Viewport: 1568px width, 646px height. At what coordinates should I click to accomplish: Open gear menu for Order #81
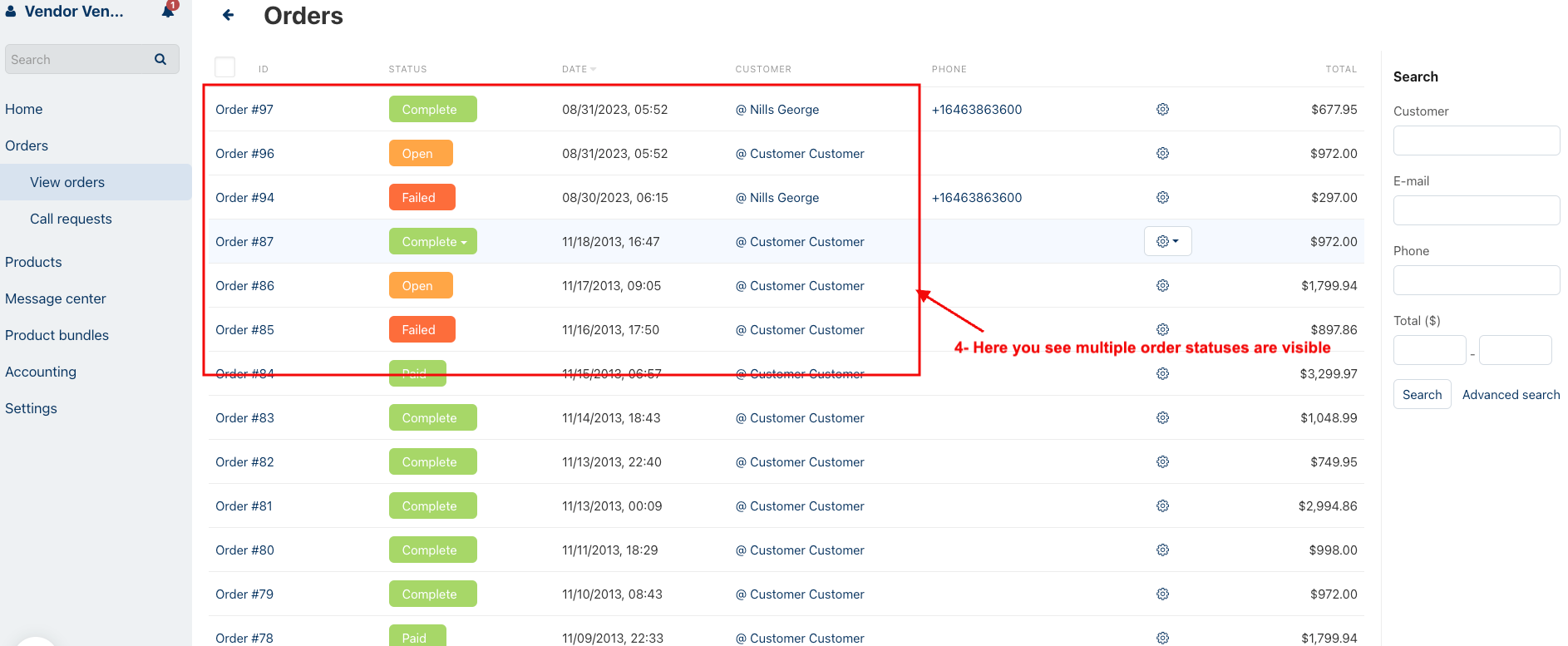coord(1162,505)
